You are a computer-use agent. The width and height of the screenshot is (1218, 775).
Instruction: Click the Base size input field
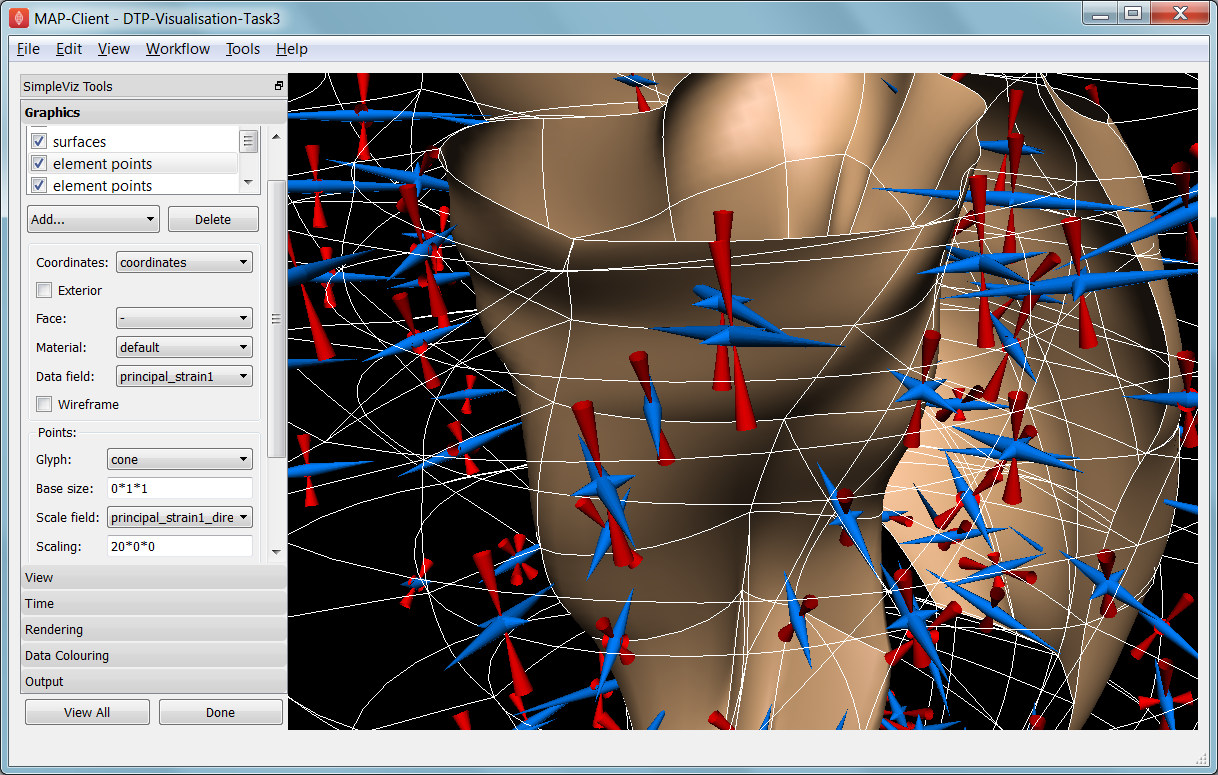[x=180, y=488]
